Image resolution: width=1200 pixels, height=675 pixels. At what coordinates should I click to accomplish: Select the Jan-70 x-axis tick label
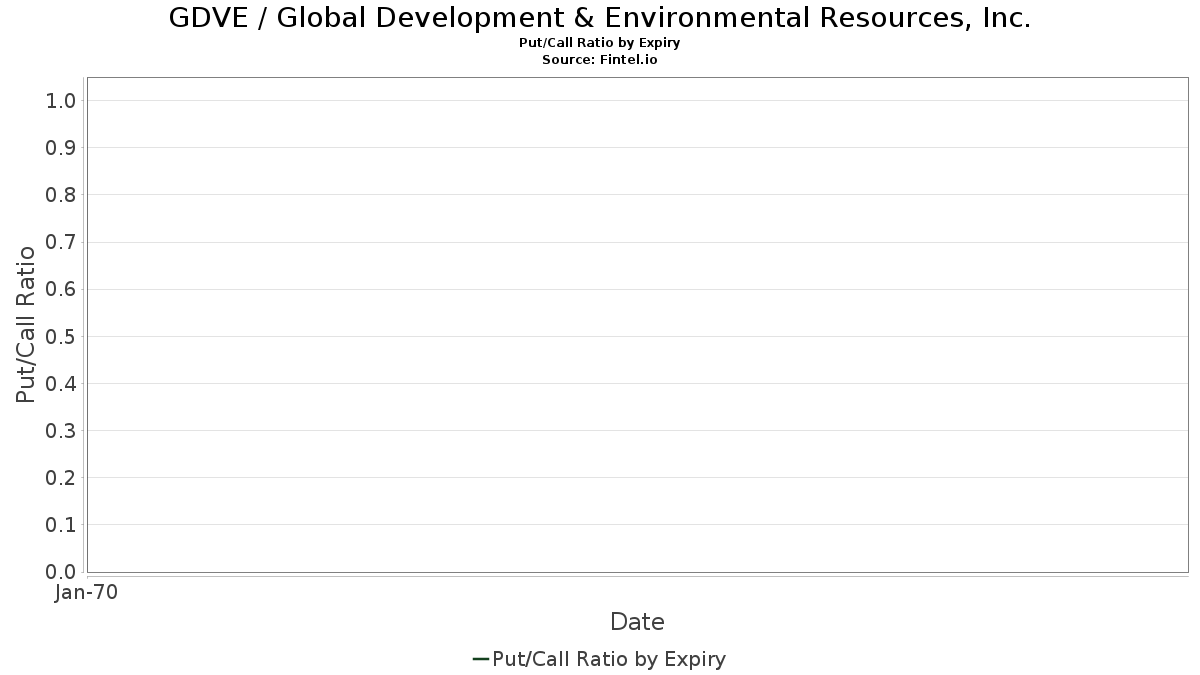click(x=86, y=593)
